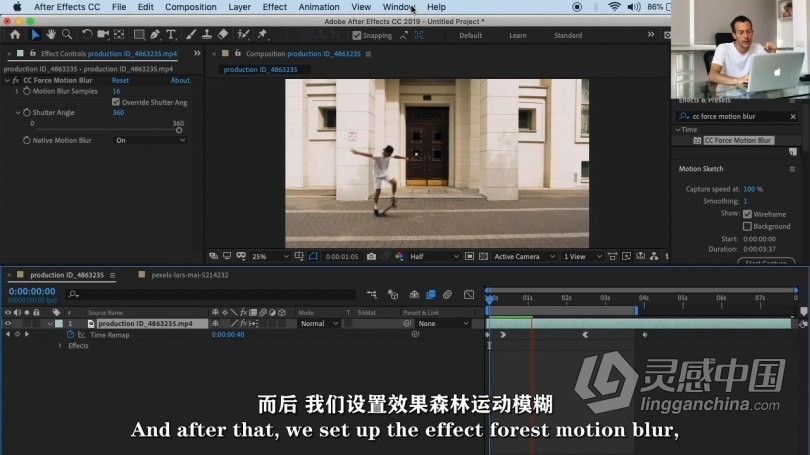
Task: Click the About link of effect
Action: pos(180,80)
